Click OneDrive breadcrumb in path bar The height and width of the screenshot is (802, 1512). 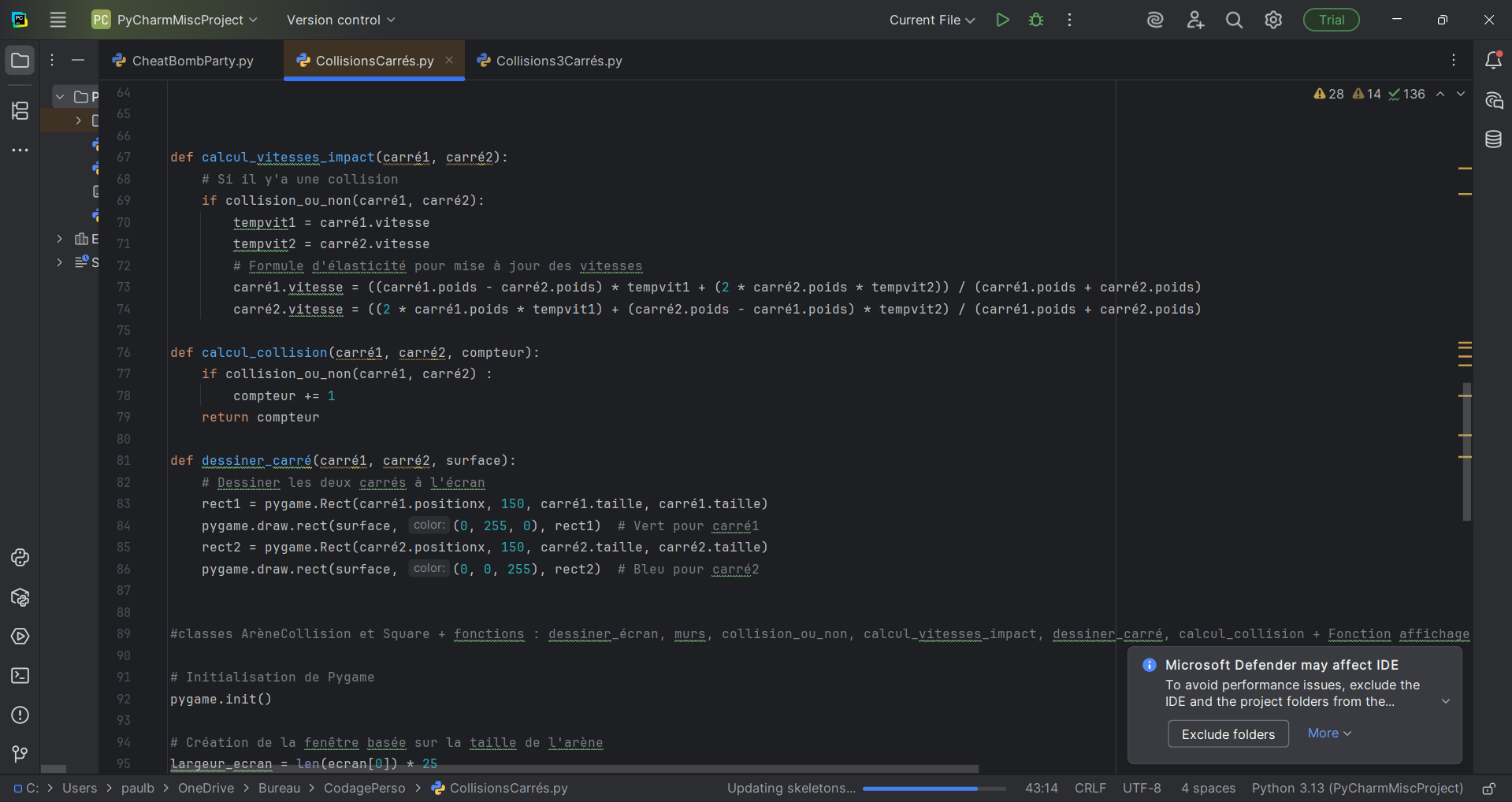[x=206, y=788]
